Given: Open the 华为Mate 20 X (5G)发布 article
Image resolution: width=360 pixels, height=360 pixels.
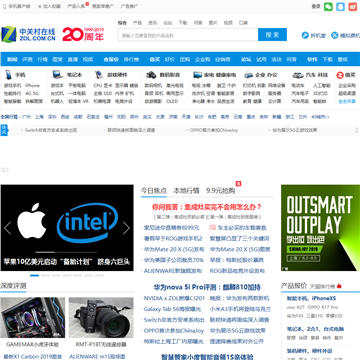Looking at the screenshot, I should (174, 249).
